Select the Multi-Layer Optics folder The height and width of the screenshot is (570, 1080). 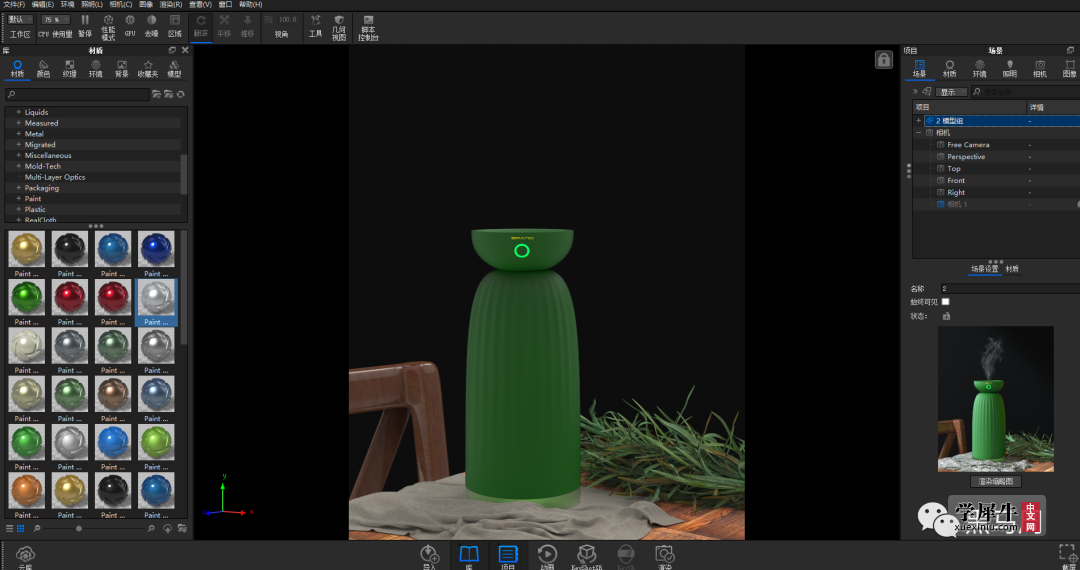point(55,177)
